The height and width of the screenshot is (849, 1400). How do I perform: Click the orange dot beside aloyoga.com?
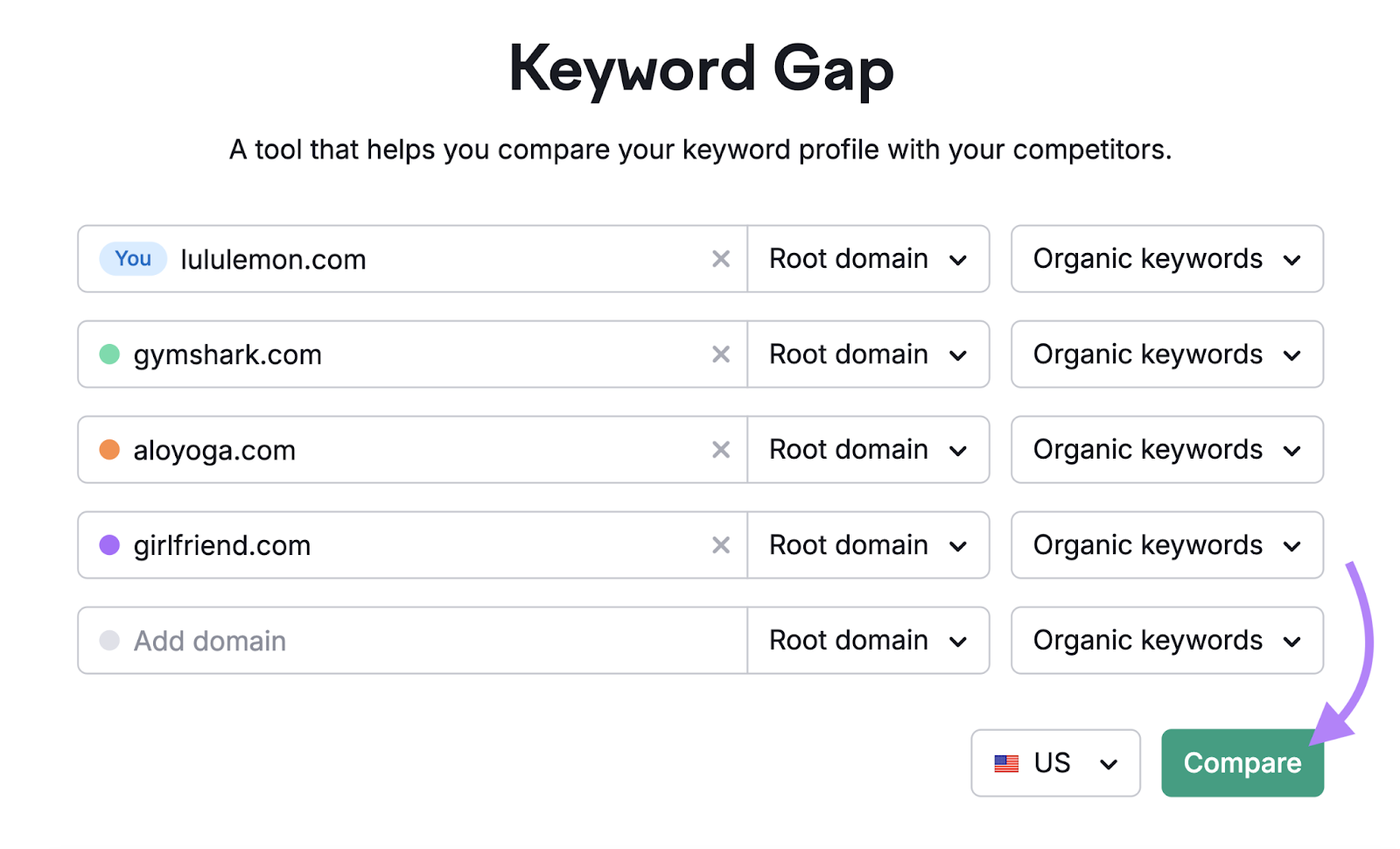click(x=109, y=450)
